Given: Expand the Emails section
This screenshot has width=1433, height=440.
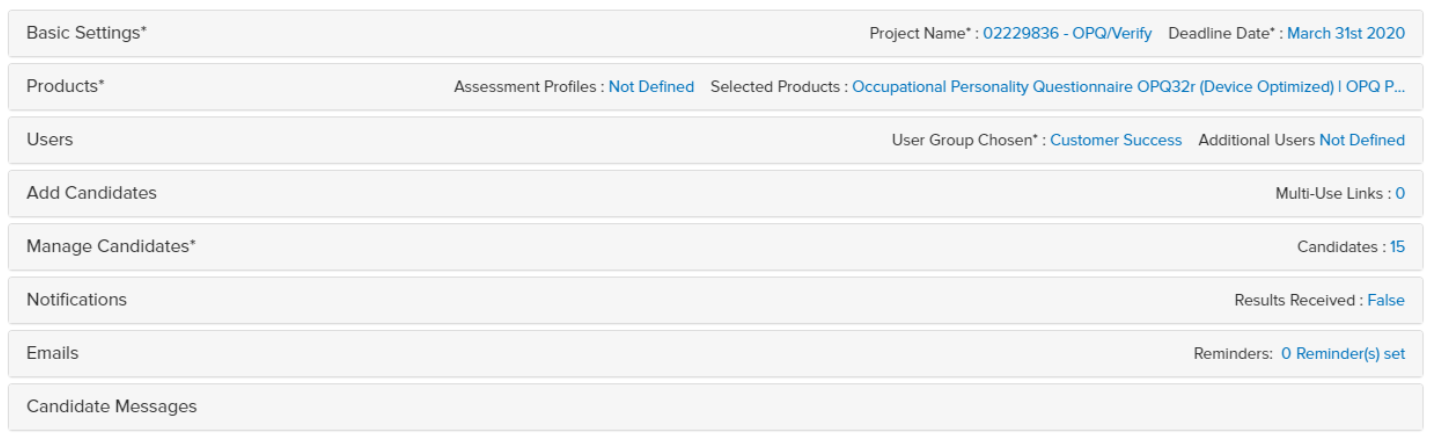Looking at the screenshot, I should [x=52, y=353].
